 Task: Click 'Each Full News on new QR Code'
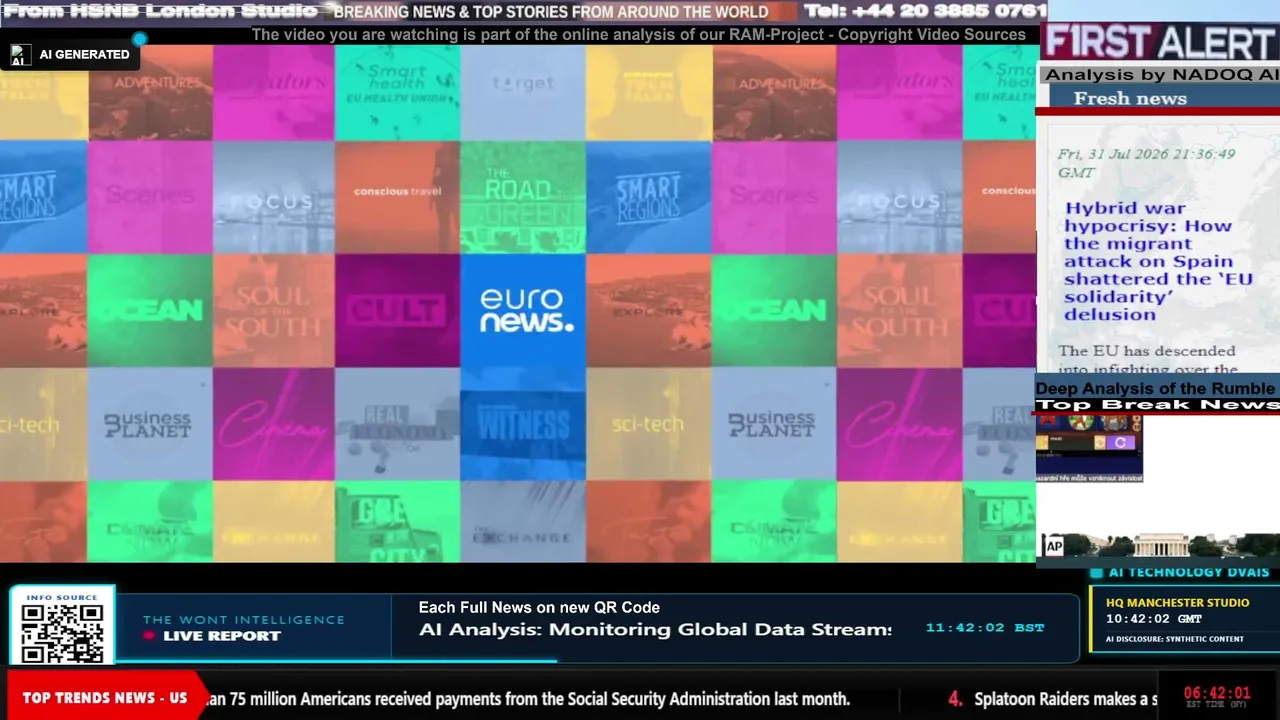[539, 607]
